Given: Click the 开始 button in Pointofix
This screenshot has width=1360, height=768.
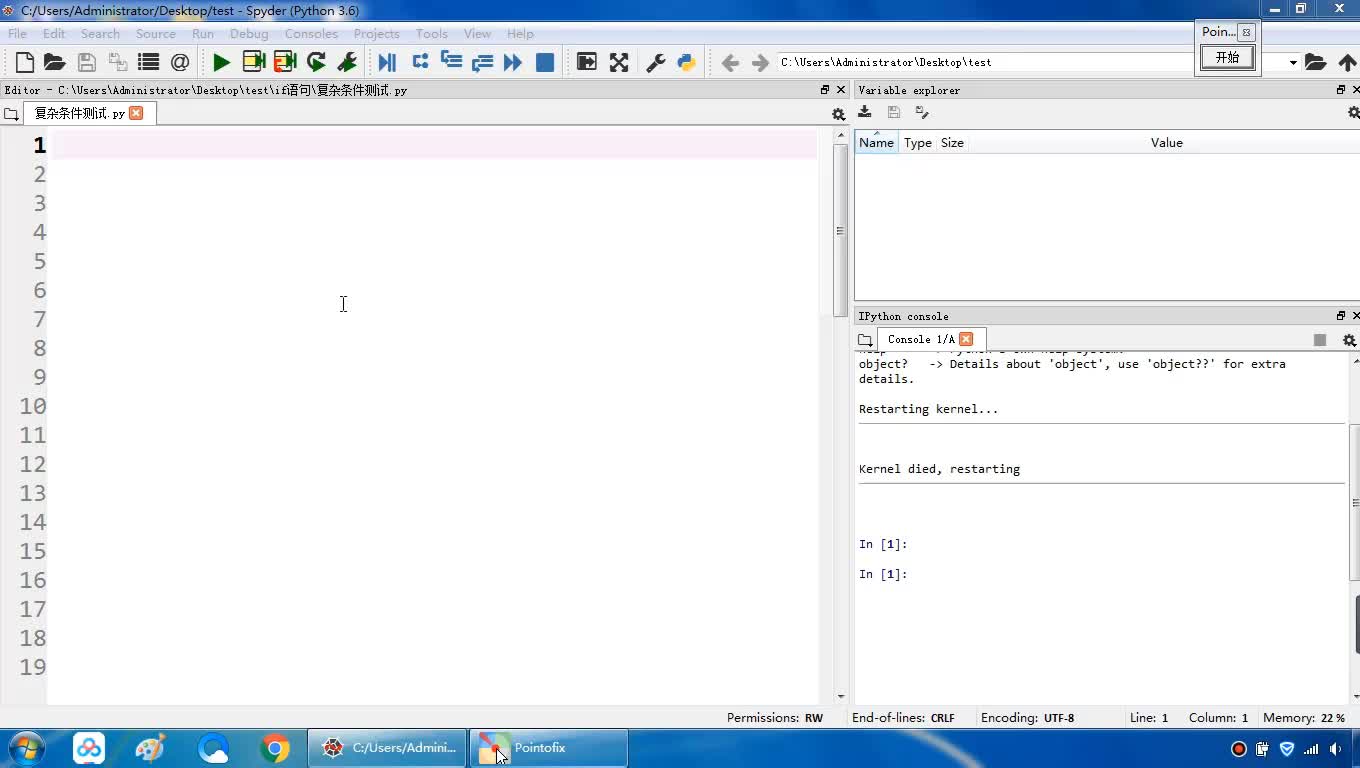Looking at the screenshot, I should [x=1227, y=58].
